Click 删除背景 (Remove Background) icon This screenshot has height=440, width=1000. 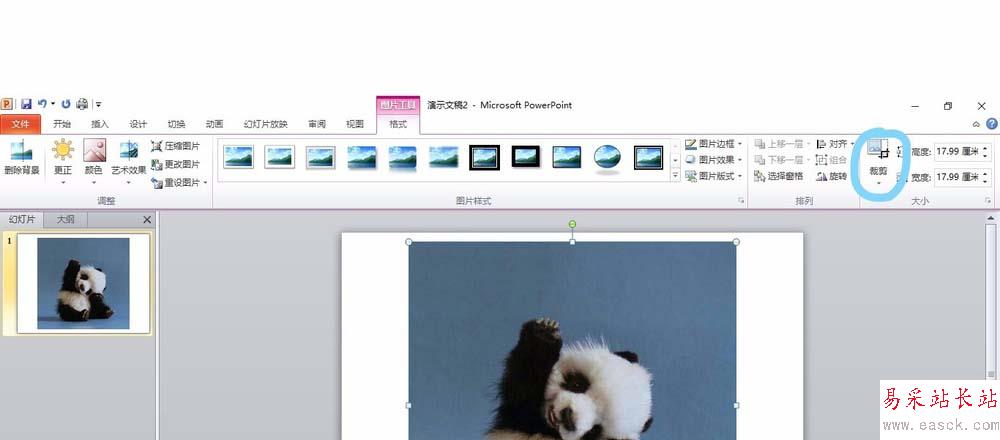coord(22,158)
